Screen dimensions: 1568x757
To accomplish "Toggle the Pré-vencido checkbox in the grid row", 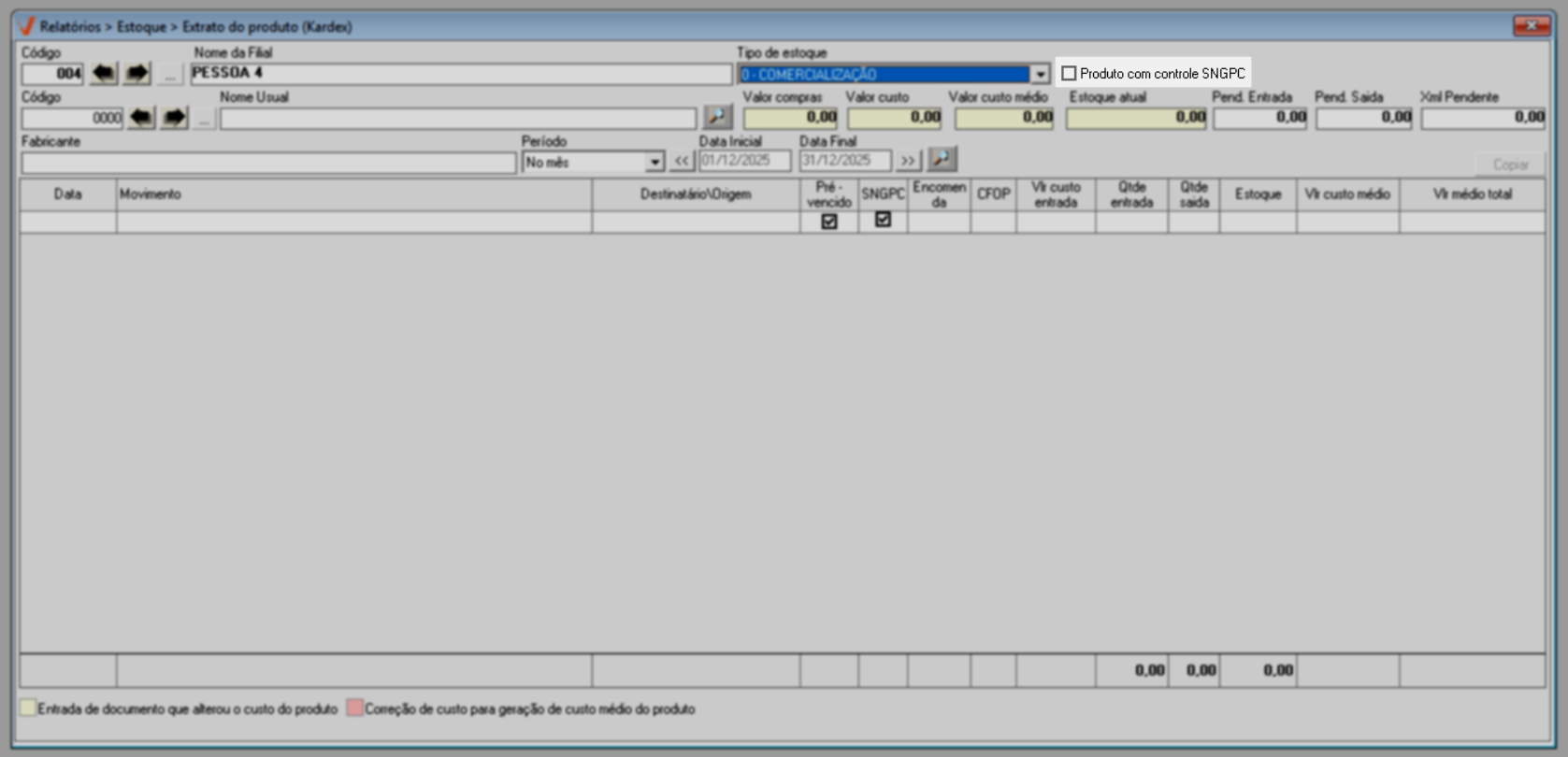I will pos(828,221).
